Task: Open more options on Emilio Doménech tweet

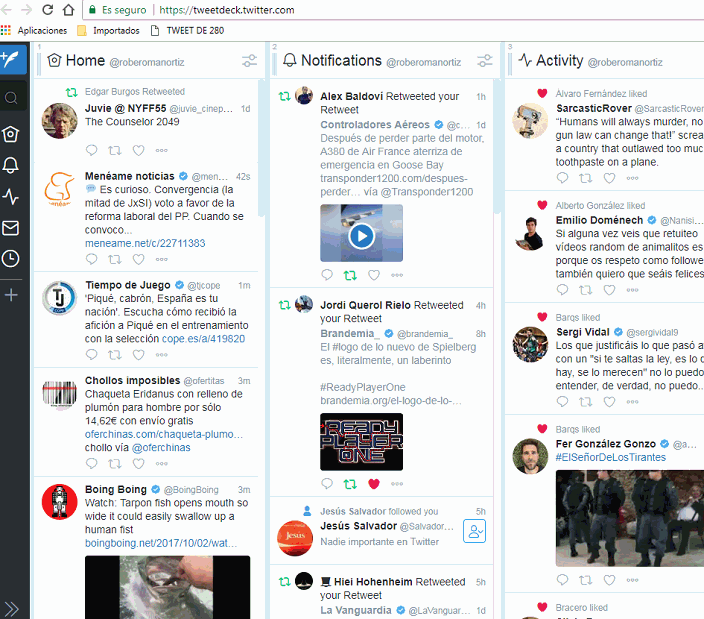Action: (633, 290)
